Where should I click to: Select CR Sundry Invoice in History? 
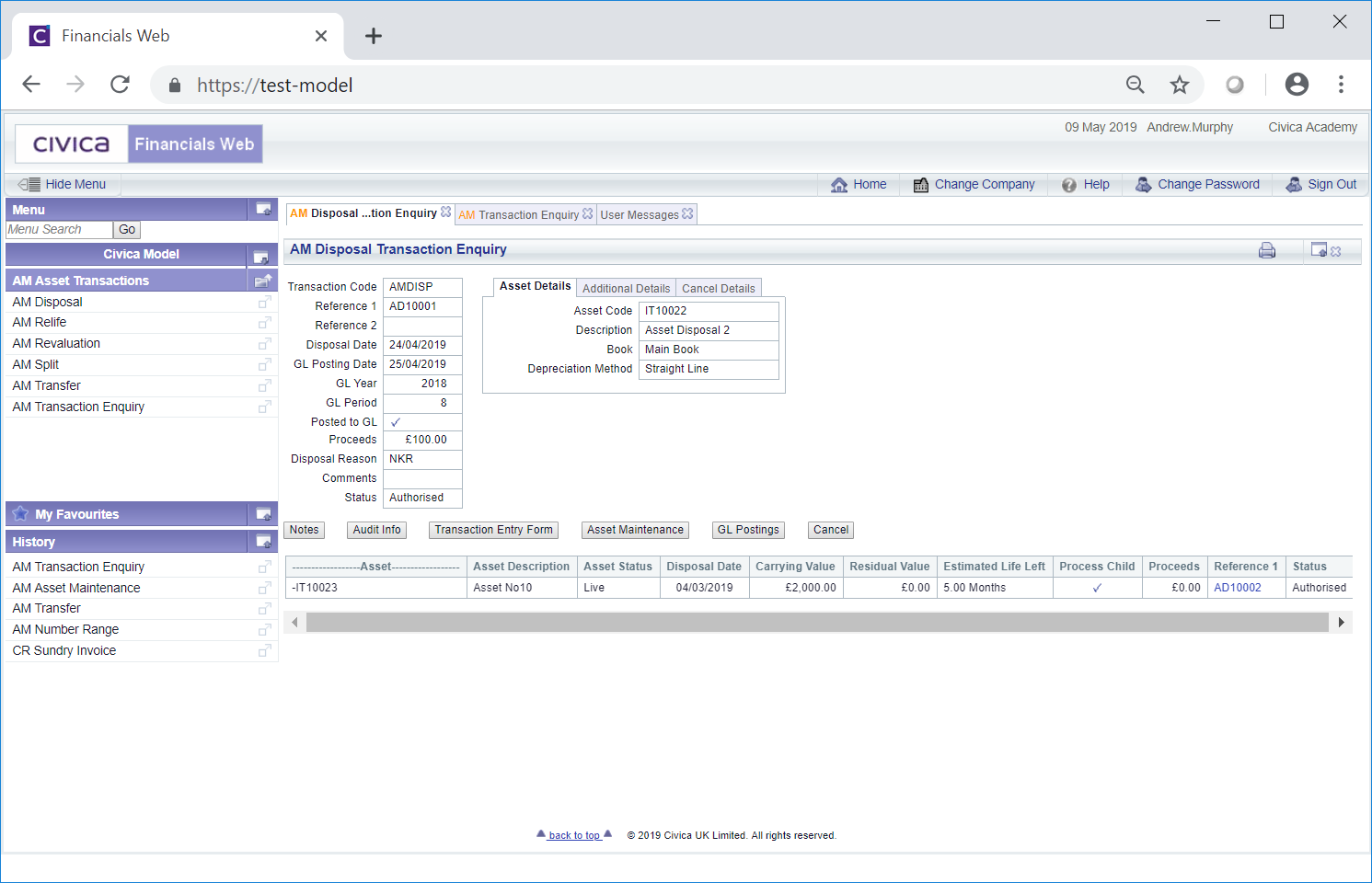[64, 650]
